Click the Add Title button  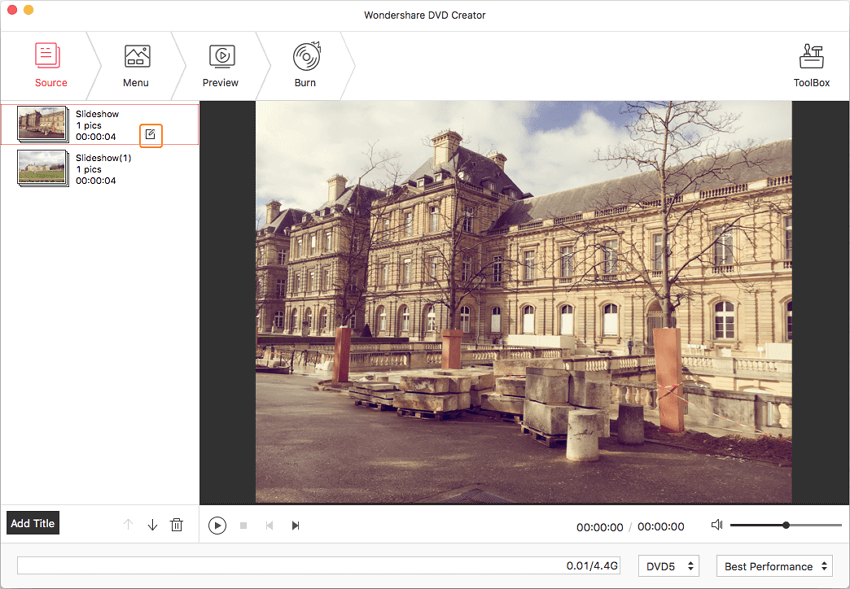tap(33, 524)
